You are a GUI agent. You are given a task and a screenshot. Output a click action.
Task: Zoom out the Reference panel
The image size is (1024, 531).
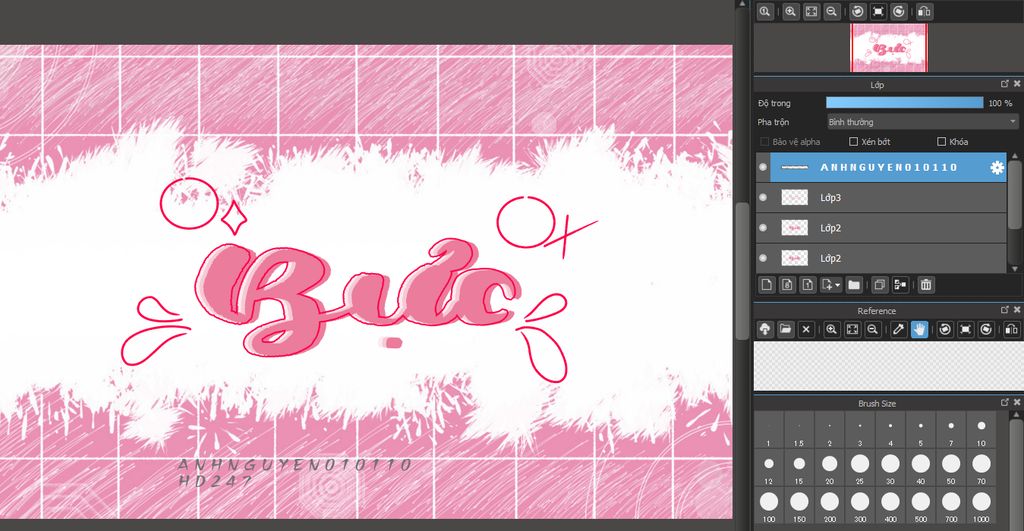click(x=872, y=329)
